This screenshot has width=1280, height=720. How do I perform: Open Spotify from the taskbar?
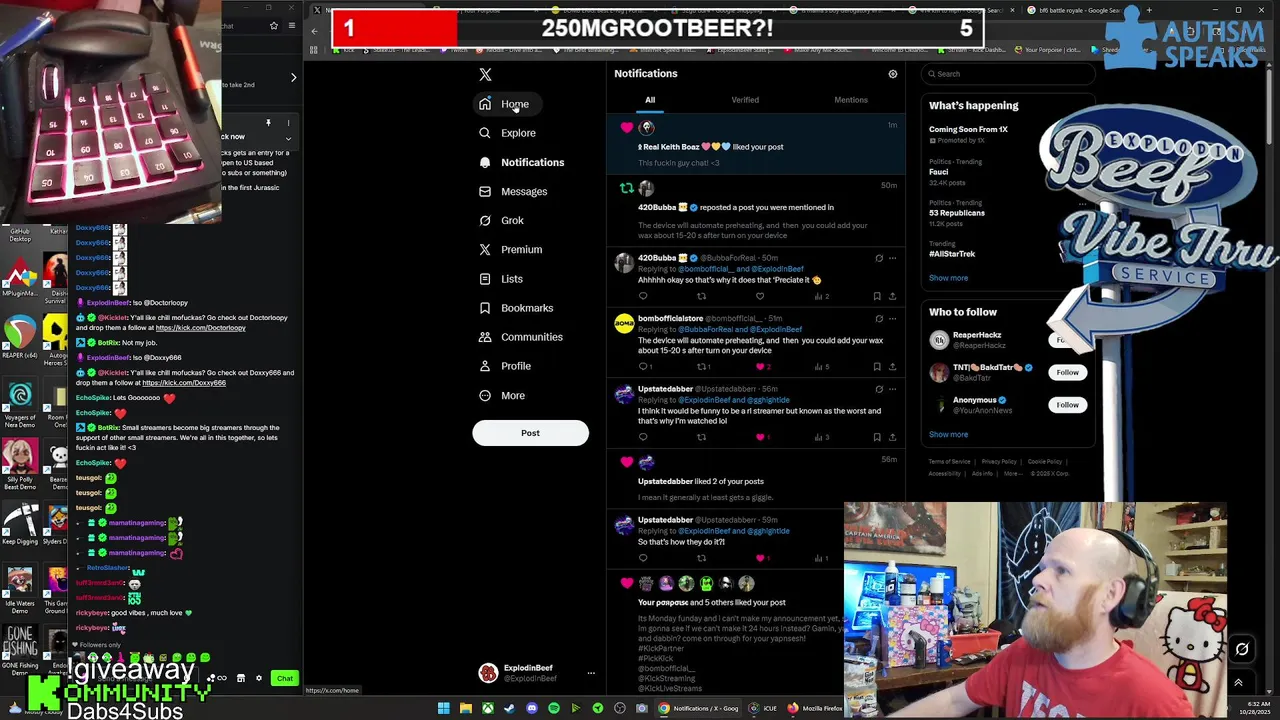553,708
